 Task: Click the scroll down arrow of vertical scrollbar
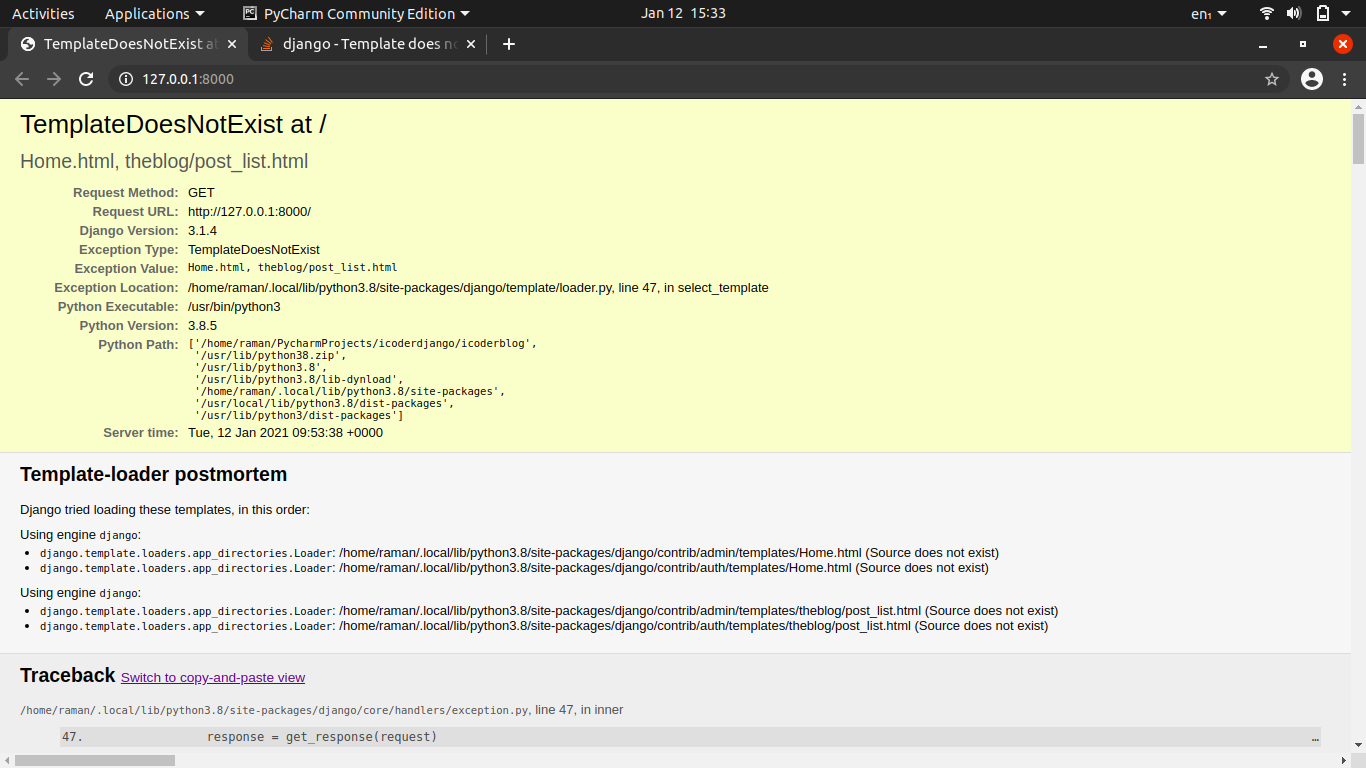(x=1358, y=745)
